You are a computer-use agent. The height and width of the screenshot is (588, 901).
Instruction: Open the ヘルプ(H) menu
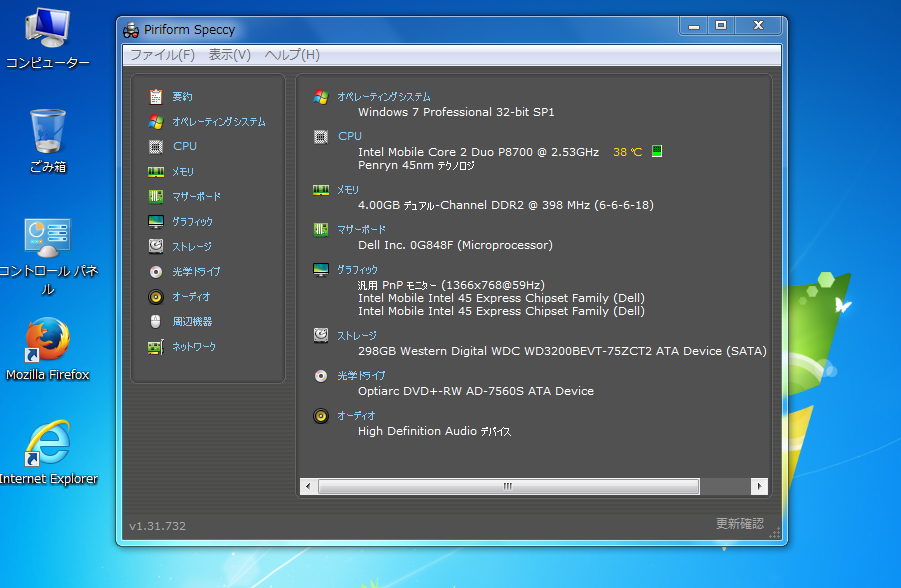(x=292, y=55)
